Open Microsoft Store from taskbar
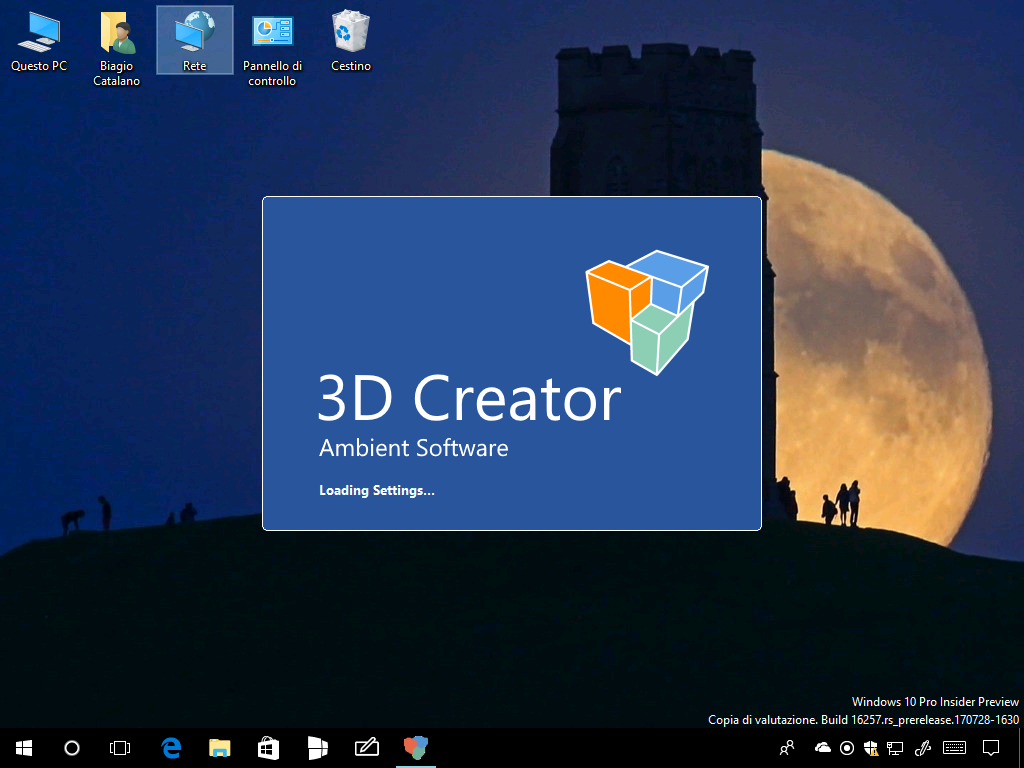Image resolution: width=1024 pixels, height=768 pixels. coord(268,748)
